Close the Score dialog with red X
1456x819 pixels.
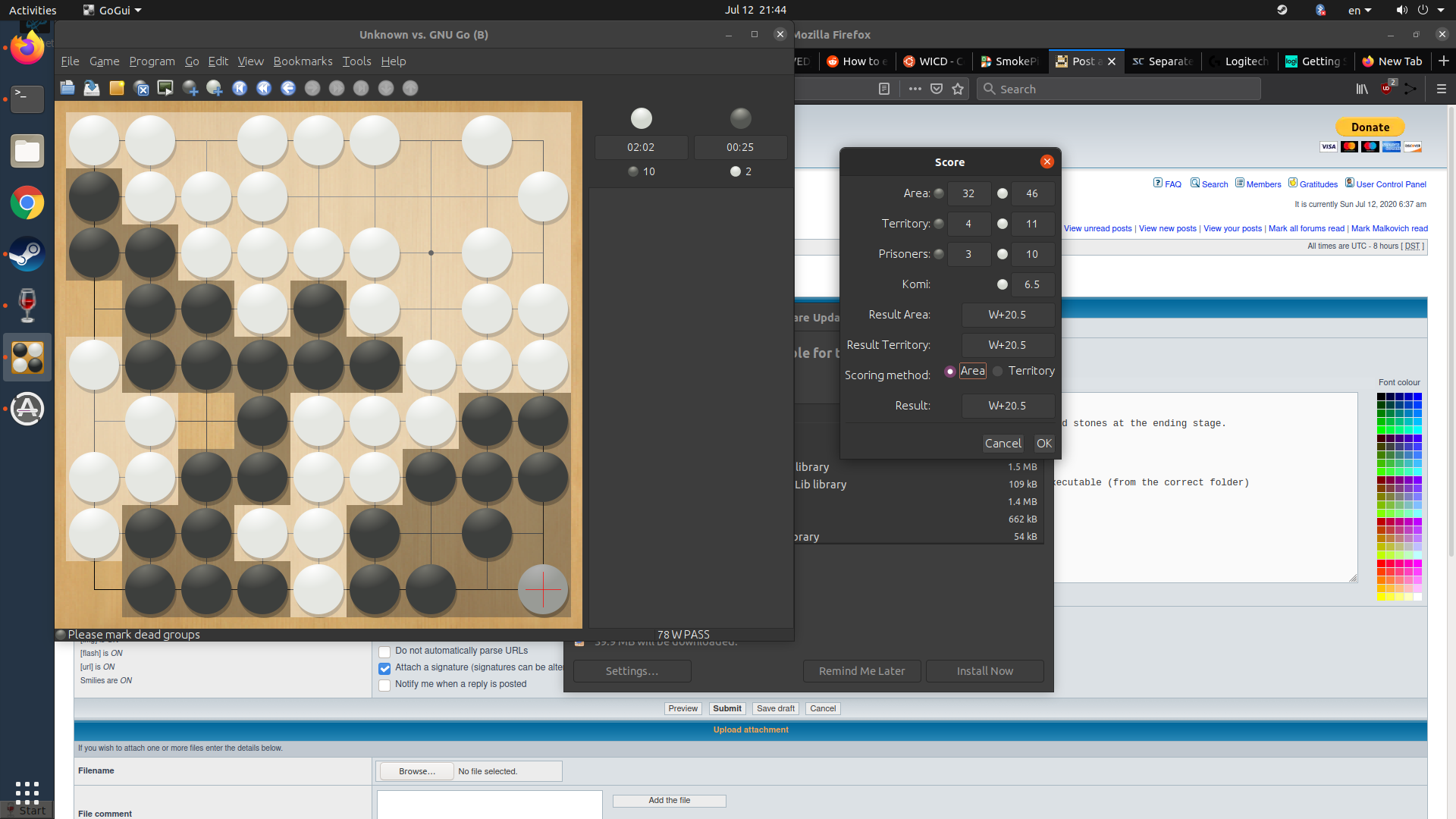[x=1047, y=162]
